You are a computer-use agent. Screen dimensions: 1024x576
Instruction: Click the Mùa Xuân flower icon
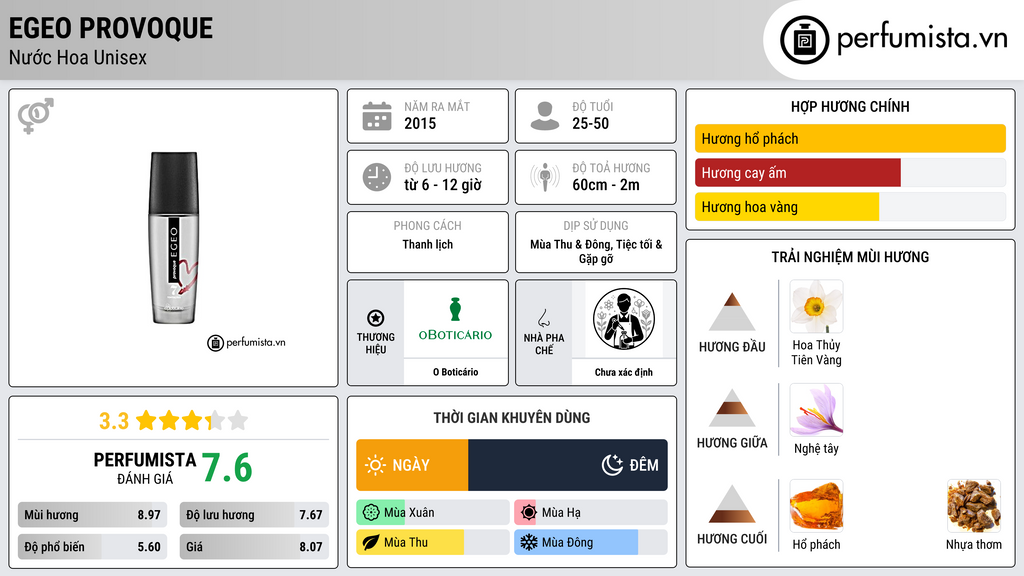tap(371, 513)
